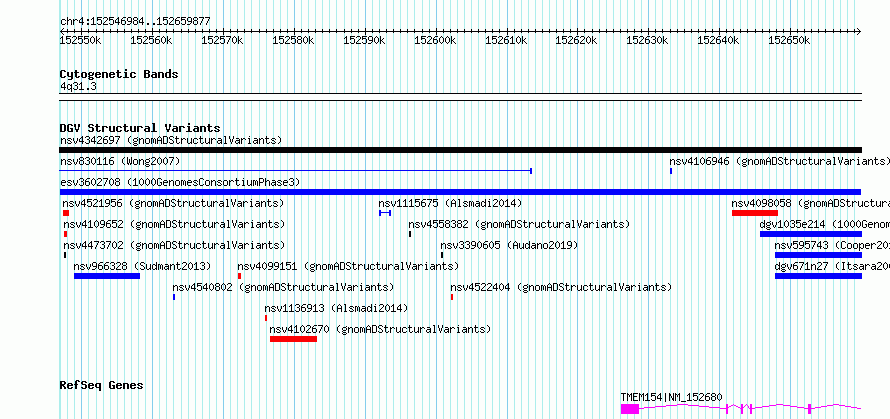Image resolution: width=890 pixels, height=419 pixels.
Task: Click the red nsv4099151 marker
Action: (x=240, y=276)
